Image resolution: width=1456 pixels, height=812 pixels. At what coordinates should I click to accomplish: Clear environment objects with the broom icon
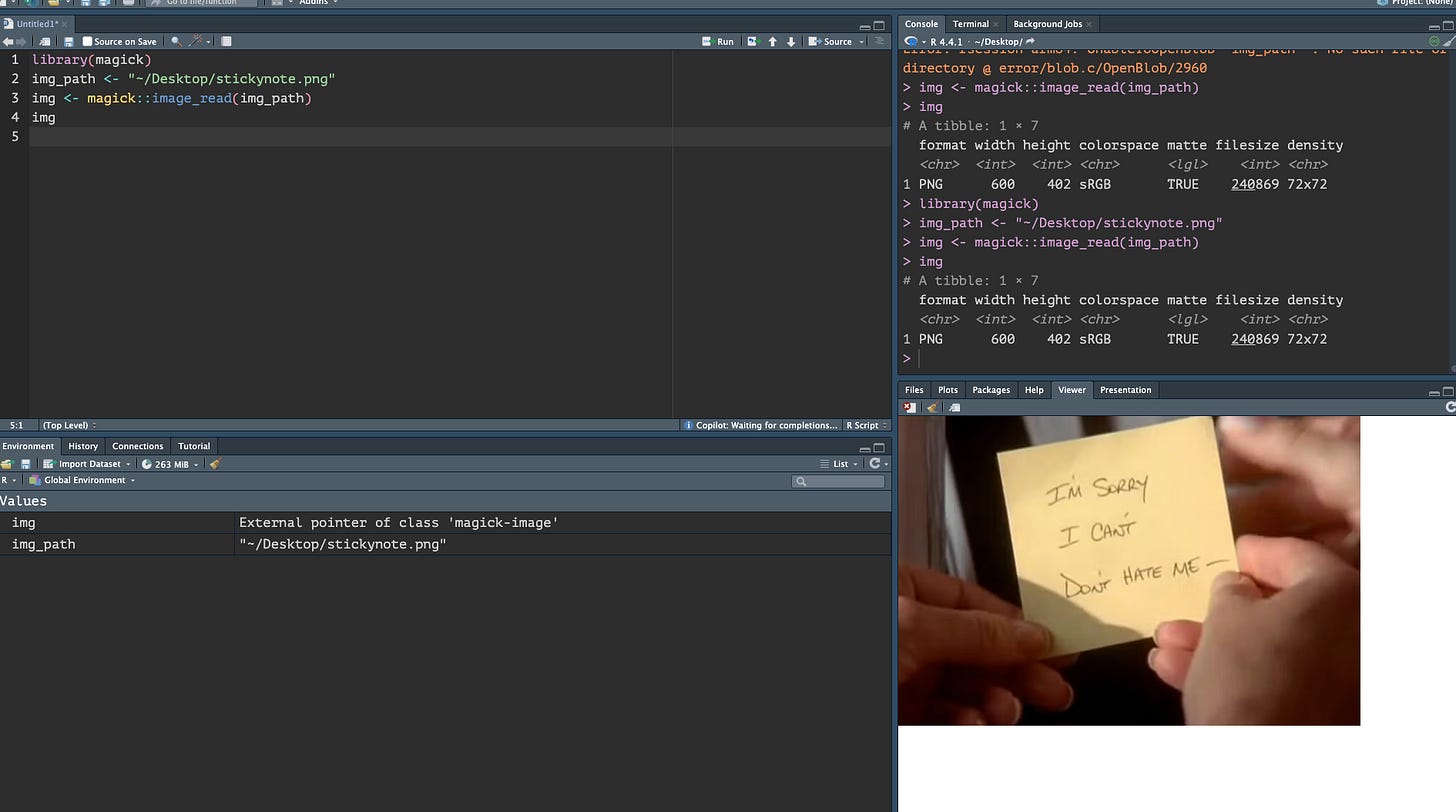215,464
